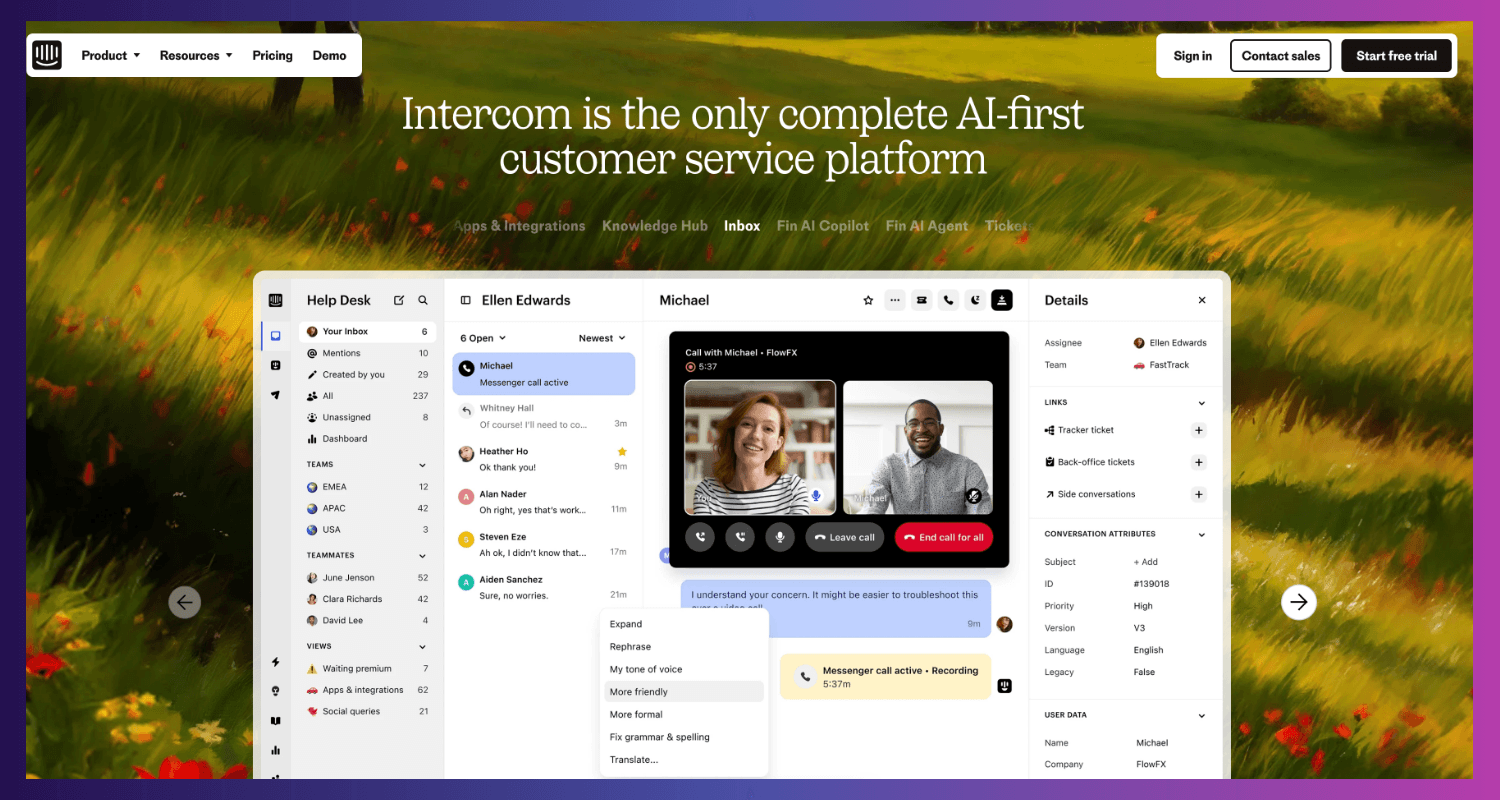Open the Resources dropdown menu
This screenshot has height=800, width=1500.
pyautogui.click(x=196, y=55)
